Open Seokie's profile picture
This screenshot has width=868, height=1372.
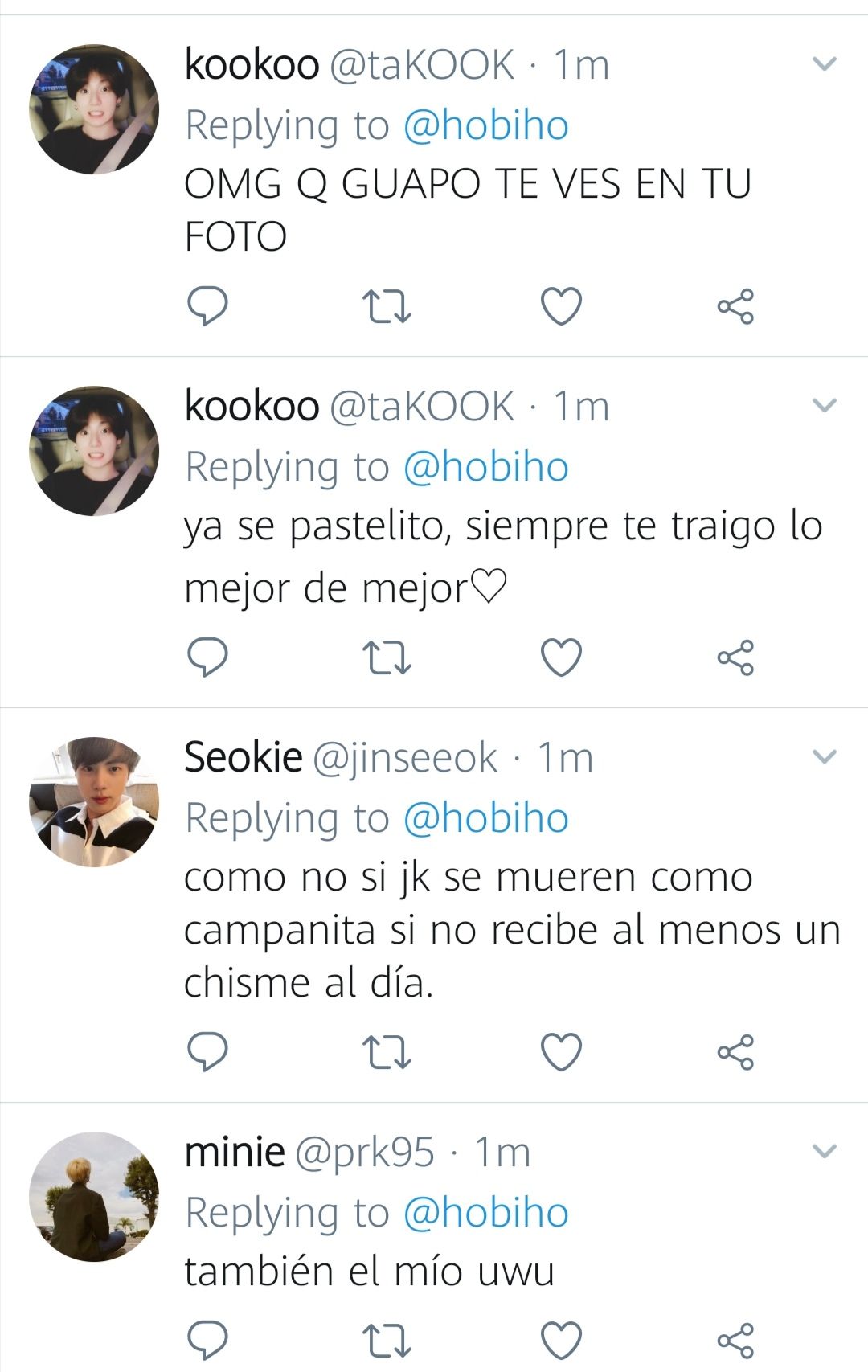tap(94, 802)
